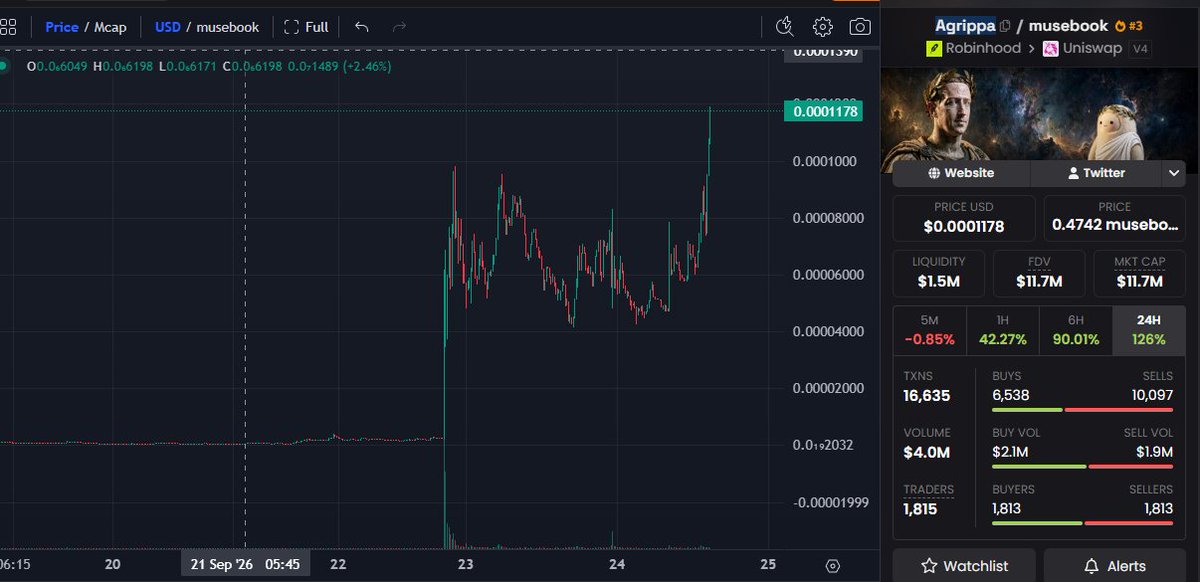Click date 23 on the time axis
1200x582 pixels.
click(x=464, y=565)
